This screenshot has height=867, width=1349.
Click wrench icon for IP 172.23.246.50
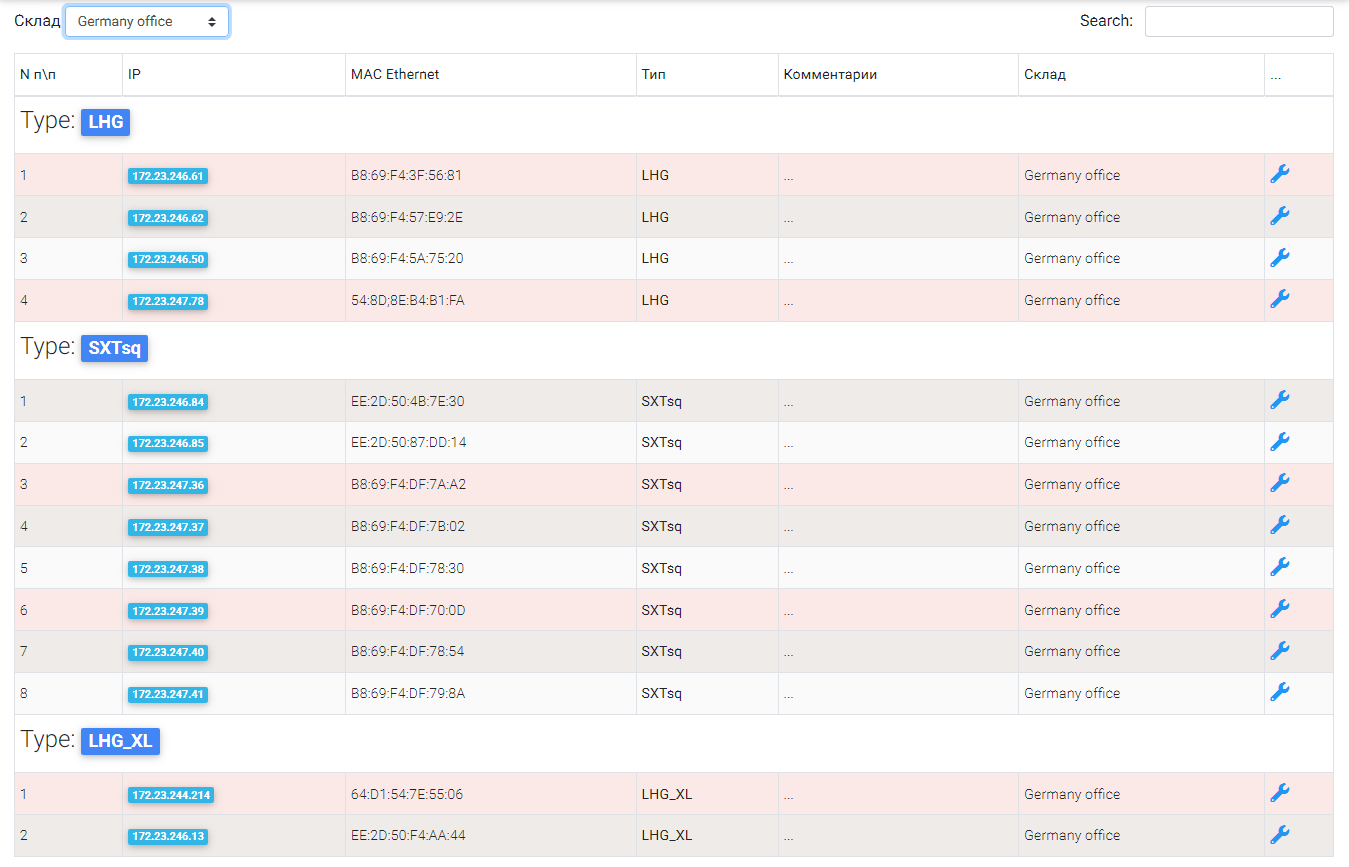pos(1279,258)
